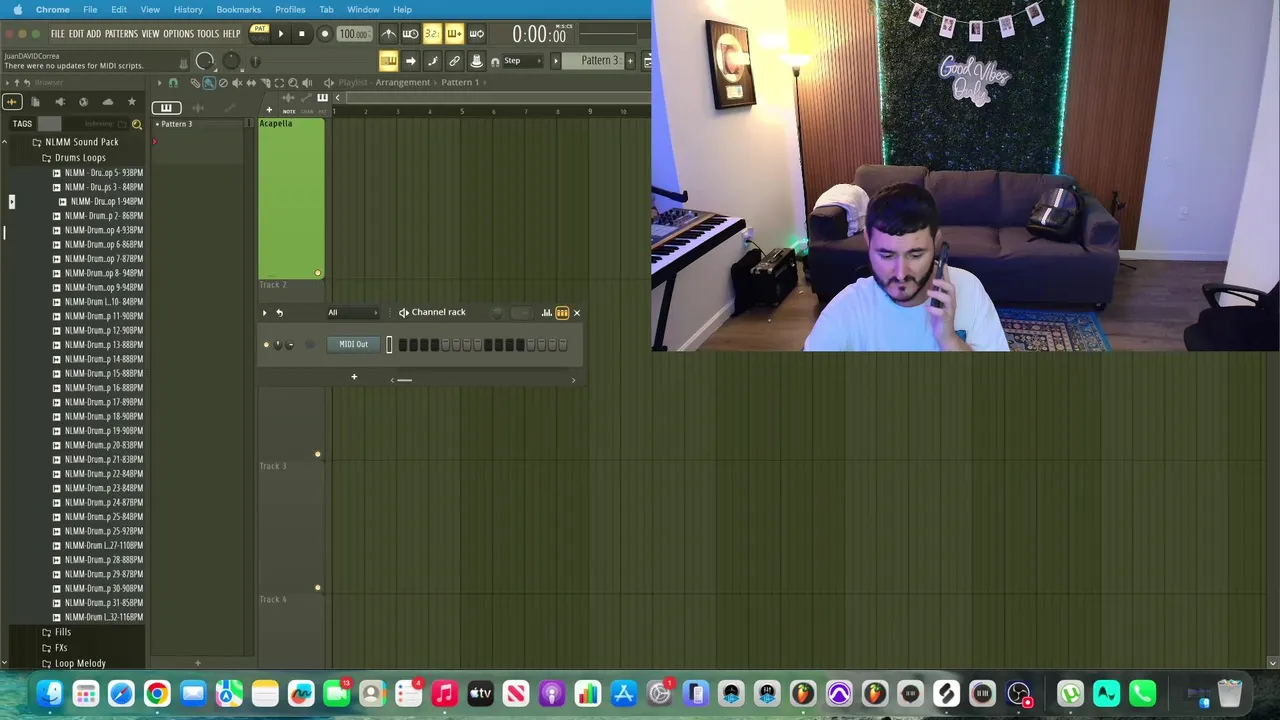Open the PATTERNS menu
The width and height of the screenshot is (1280, 720).
pyautogui.click(x=121, y=34)
